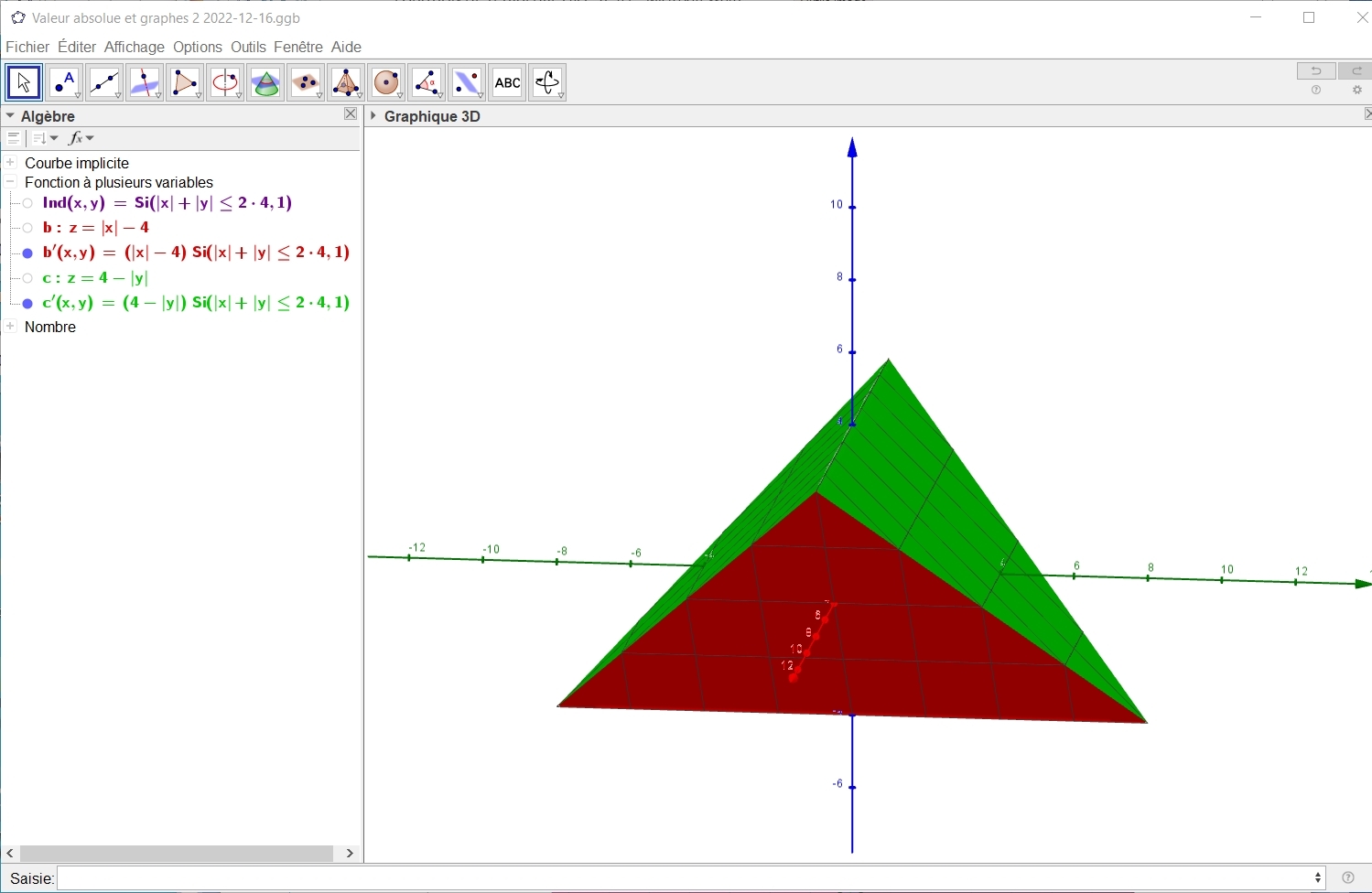Open the fx display dropdown in Algèbre
The image size is (1372, 893).
pyautogui.click(x=81, y=138)
